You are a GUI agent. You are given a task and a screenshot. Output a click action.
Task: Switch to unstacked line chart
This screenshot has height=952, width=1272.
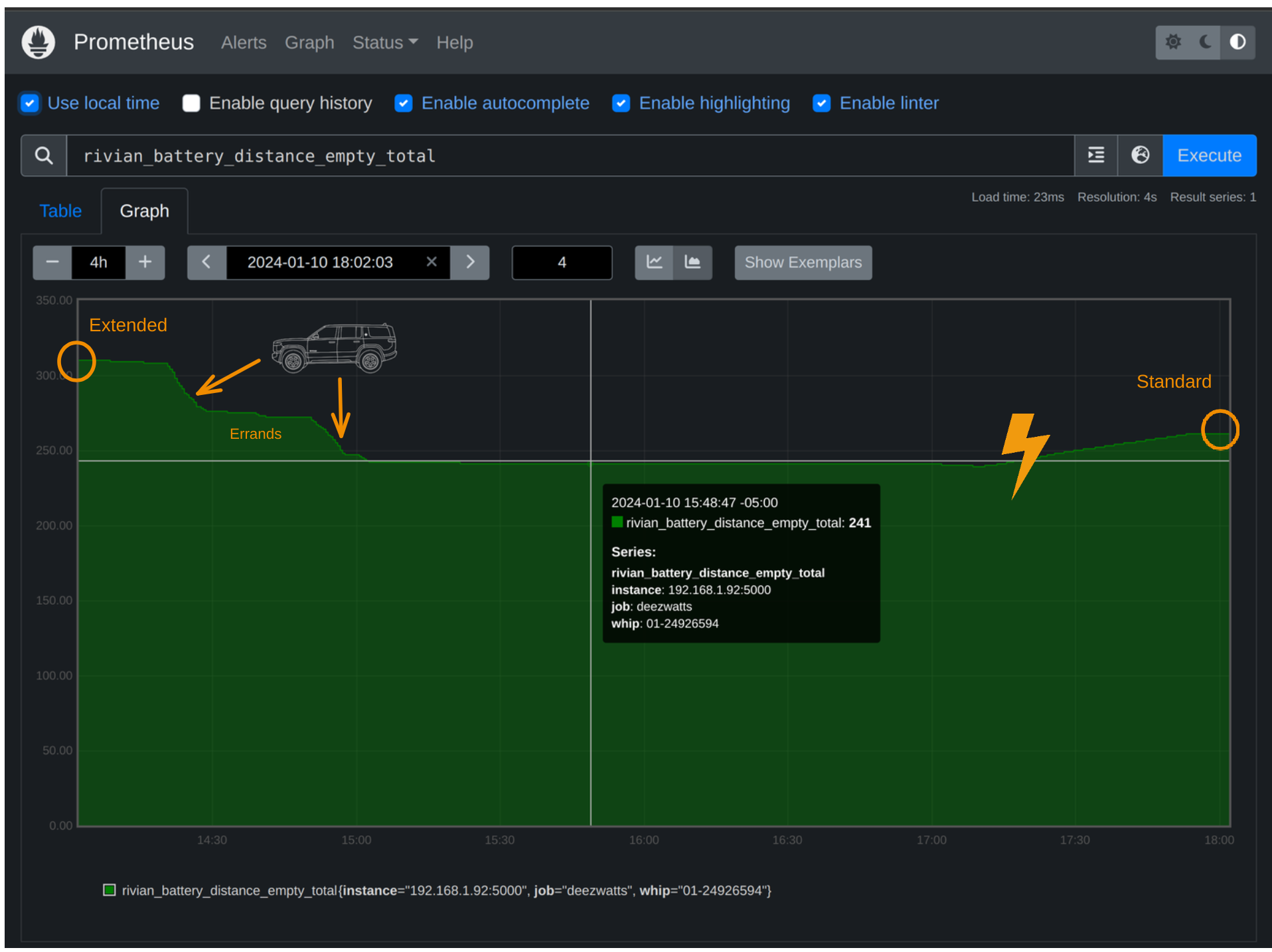654,262
